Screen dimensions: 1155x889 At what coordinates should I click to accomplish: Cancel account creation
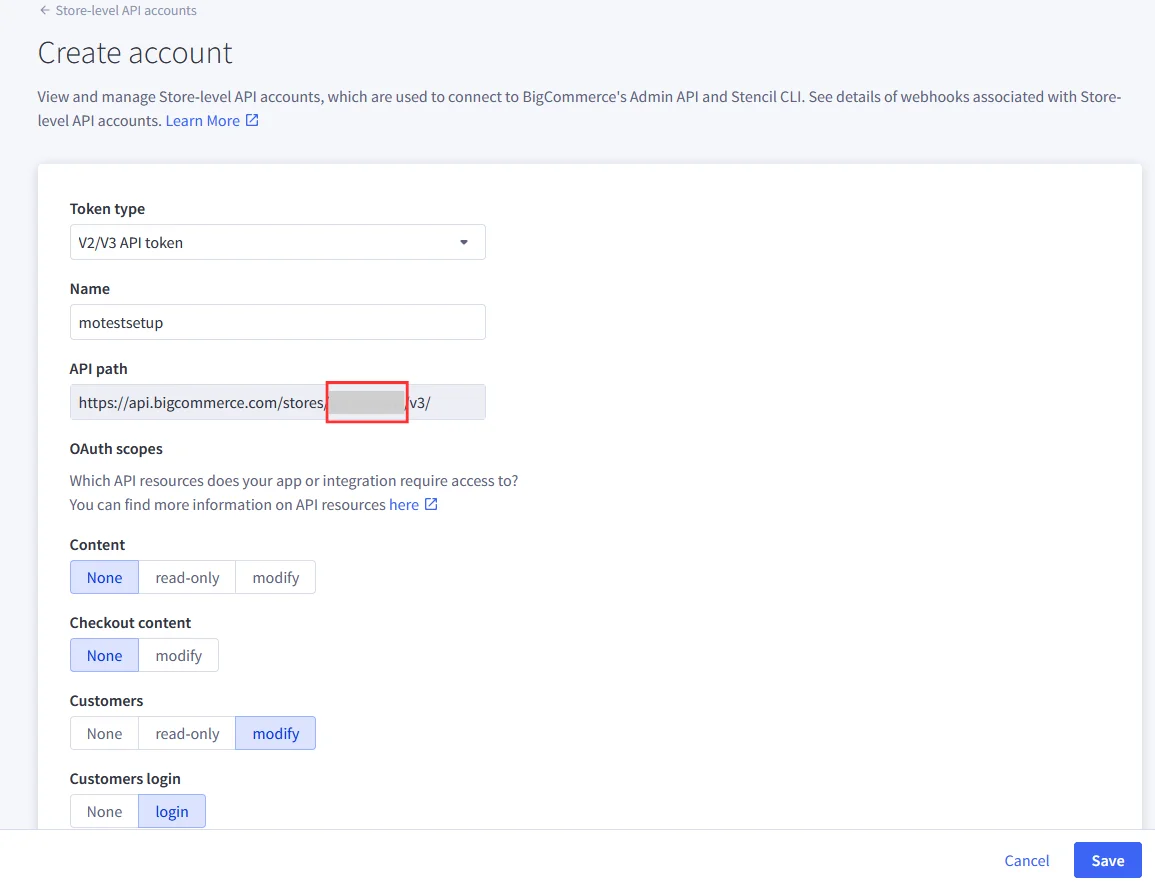(x=1026, y=860)
